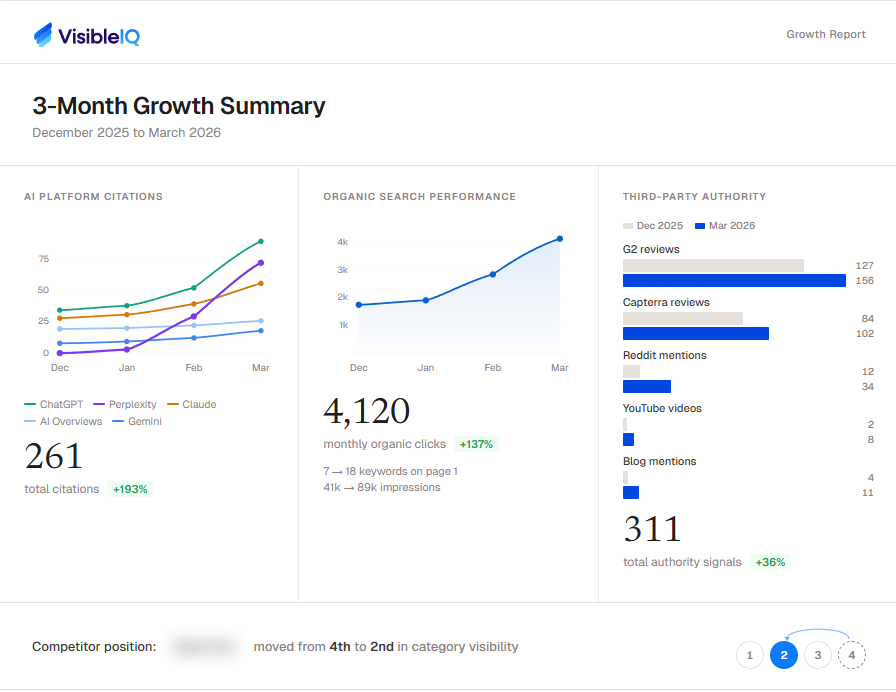Toggle Gemini legend entry
The width and height of the screenshot is (896, 692).
pos(137,421)
